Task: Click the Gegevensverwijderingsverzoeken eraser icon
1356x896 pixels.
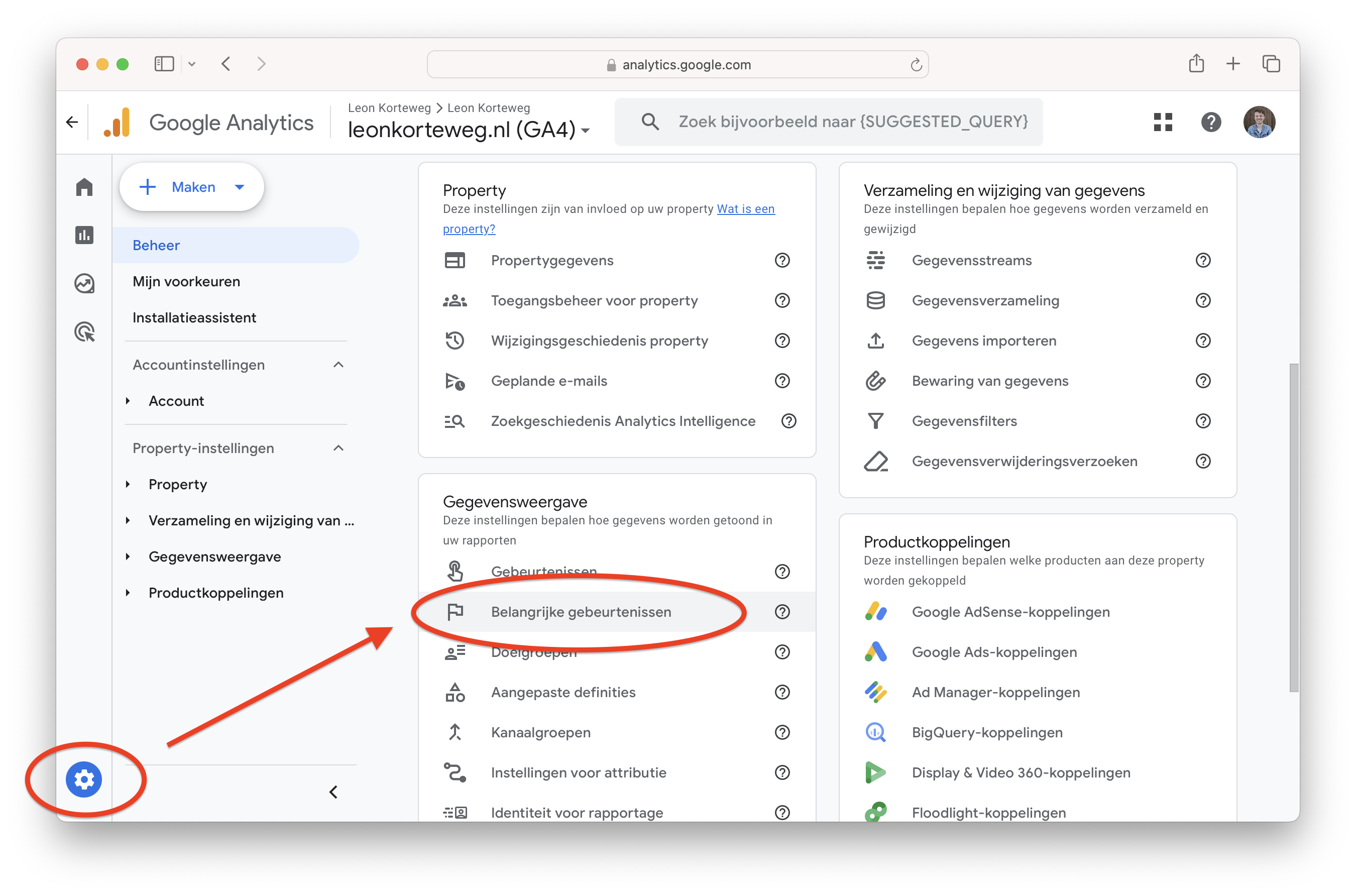Action: tap(875, 461)
